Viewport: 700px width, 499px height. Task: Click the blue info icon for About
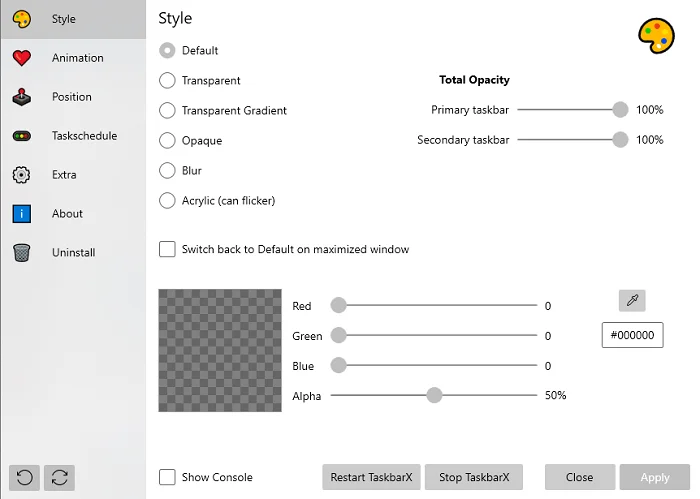(22, 214)
